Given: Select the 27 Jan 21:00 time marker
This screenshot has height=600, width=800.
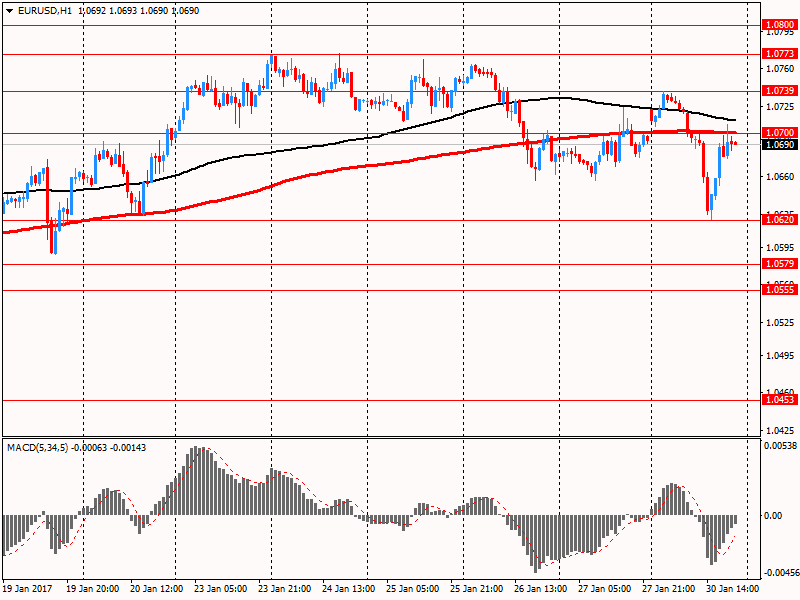Looking at the screenshot, I should pos(669,589).
